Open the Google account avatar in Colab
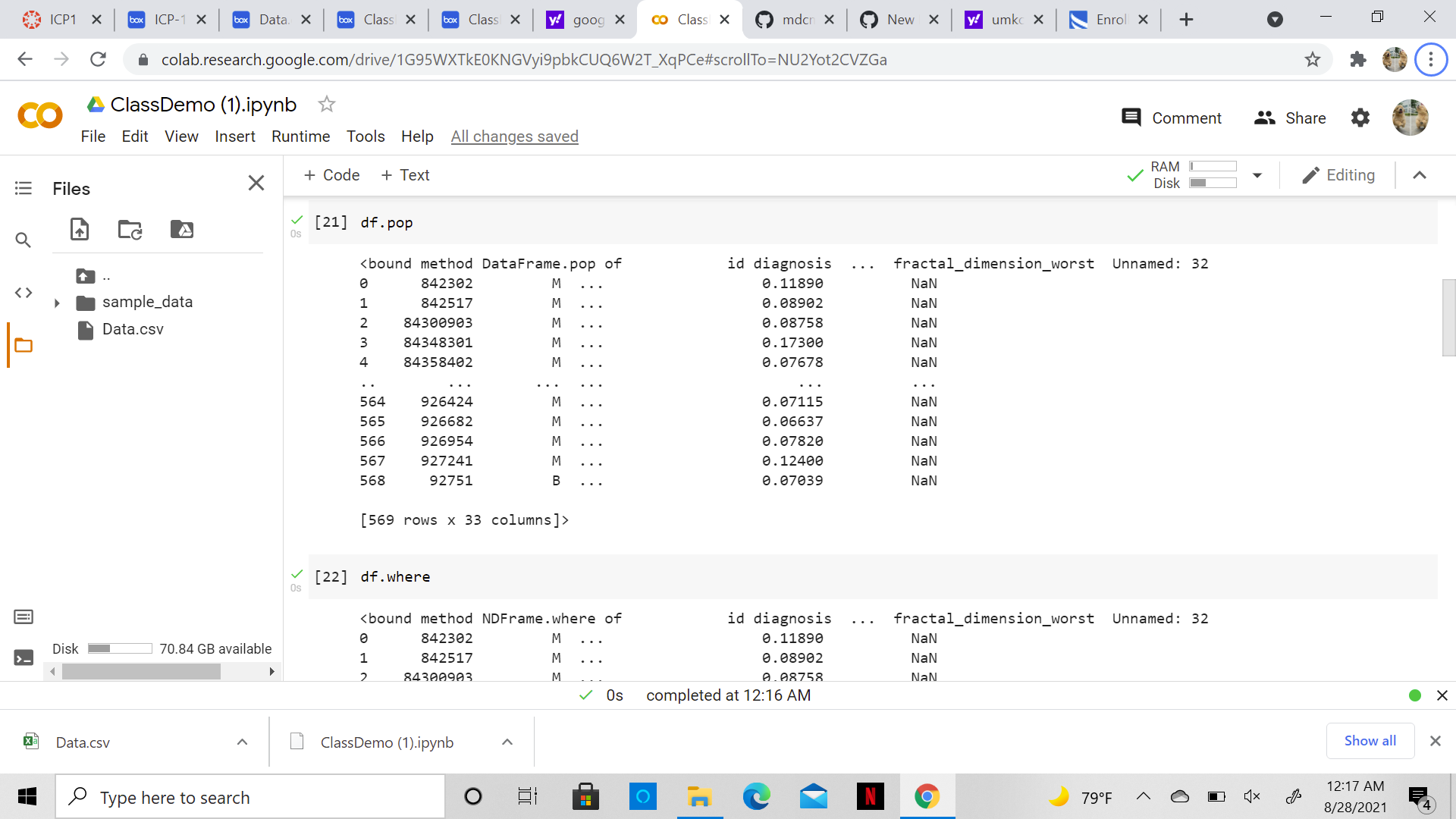The height and width of the screenshot is (819, 1456). [x=1410, y=118]
